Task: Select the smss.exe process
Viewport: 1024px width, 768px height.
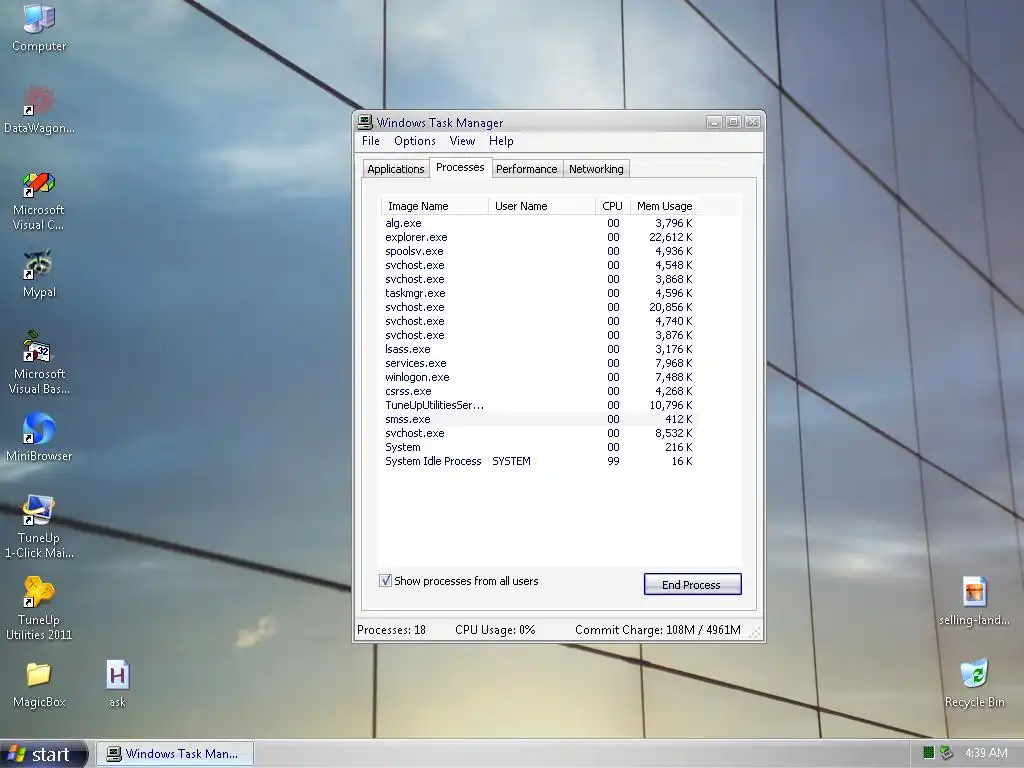Action: [539, 419]
